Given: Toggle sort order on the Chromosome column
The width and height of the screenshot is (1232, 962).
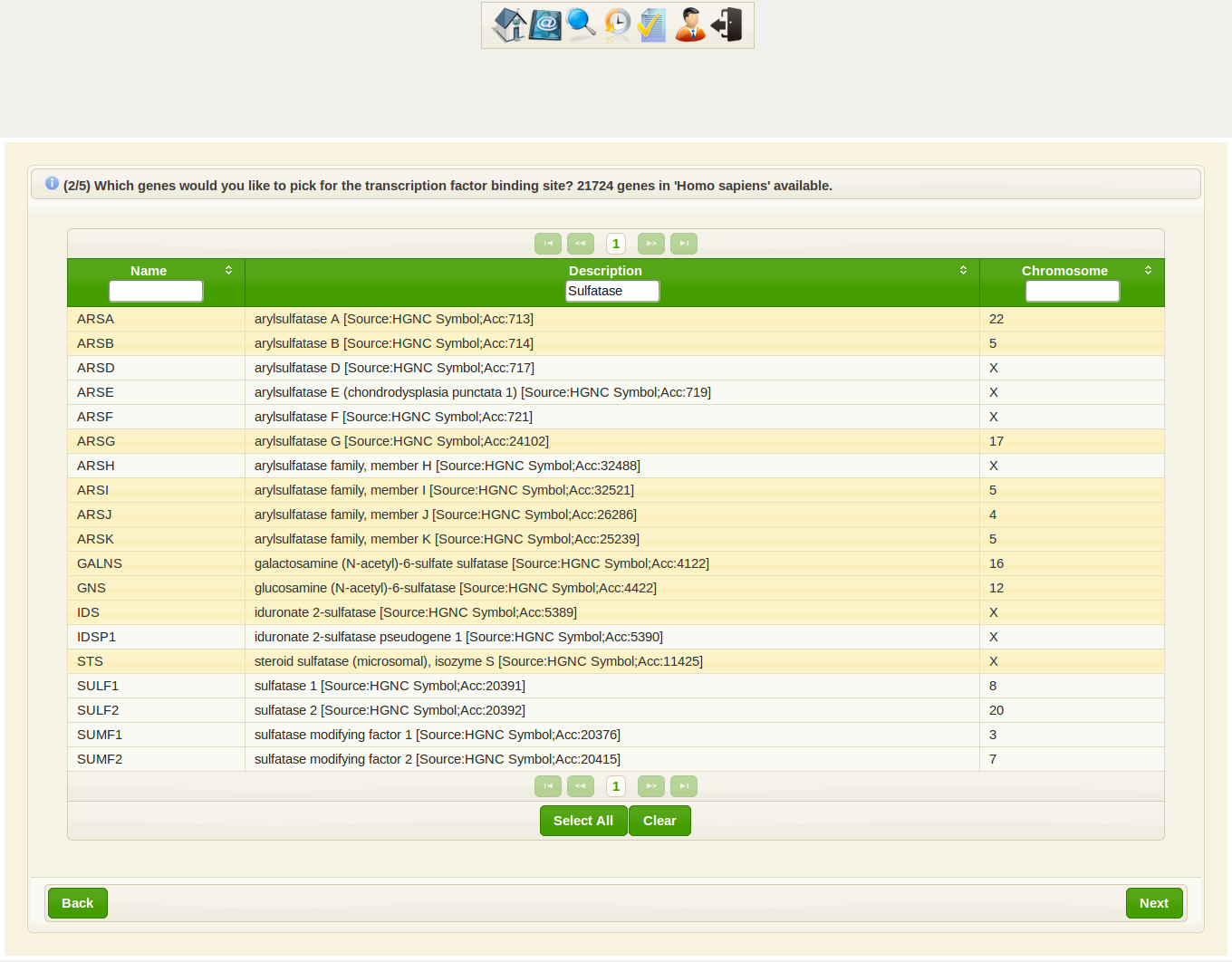Looking at the screenshot, I should [x=1148, y=269].
